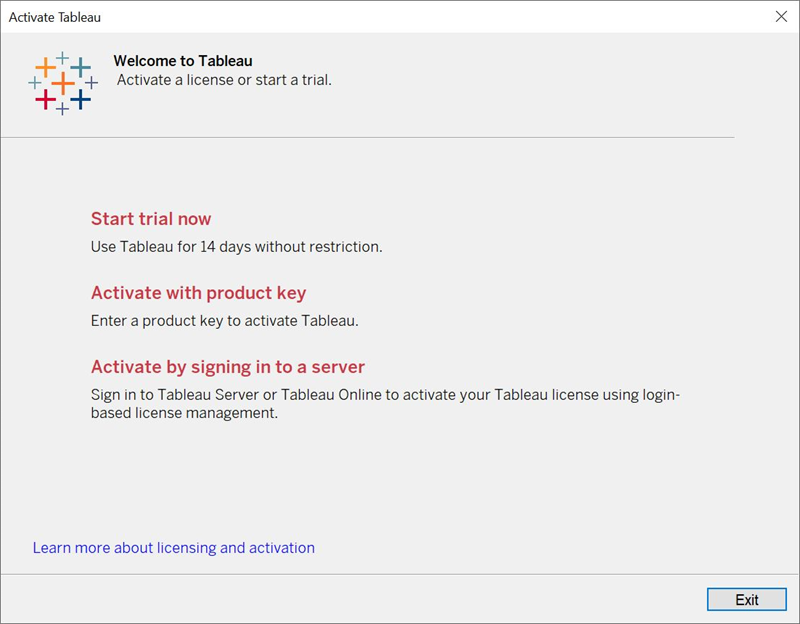Click the Activate Tableau title bar
The width and height of the screenshot is (800, 624).
click(300, 16)
